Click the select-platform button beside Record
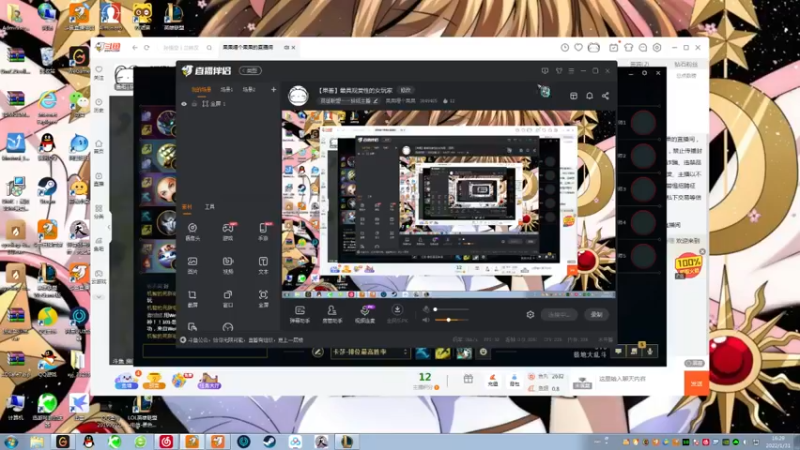The width and height of the screenshot is (800, 450). [x=559, y=314]
